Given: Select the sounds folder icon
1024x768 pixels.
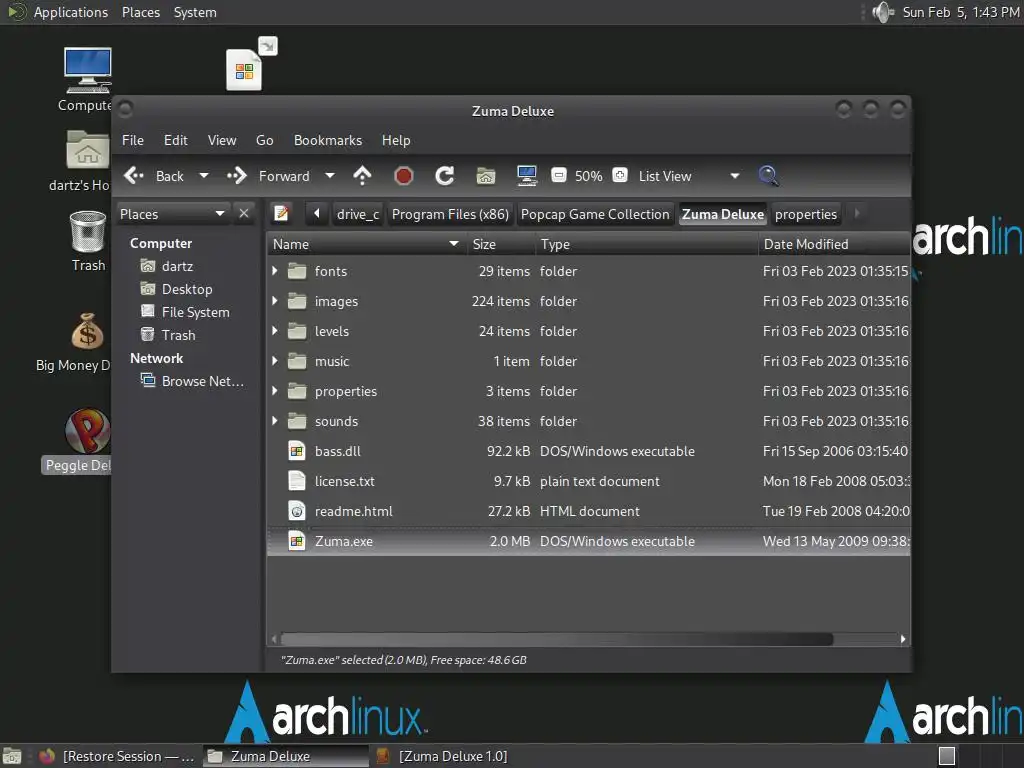Looking at the screenshot, I should 297,421.
